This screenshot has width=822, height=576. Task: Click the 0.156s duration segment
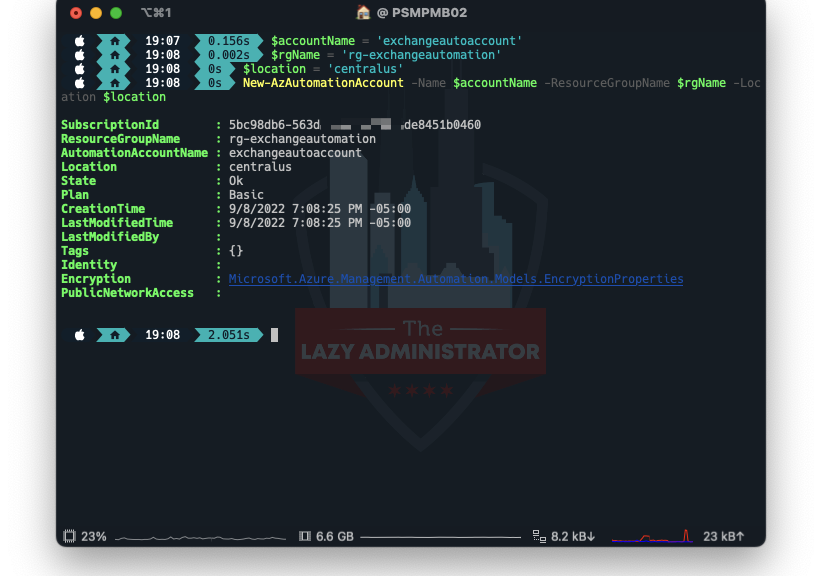click(229, 40)
